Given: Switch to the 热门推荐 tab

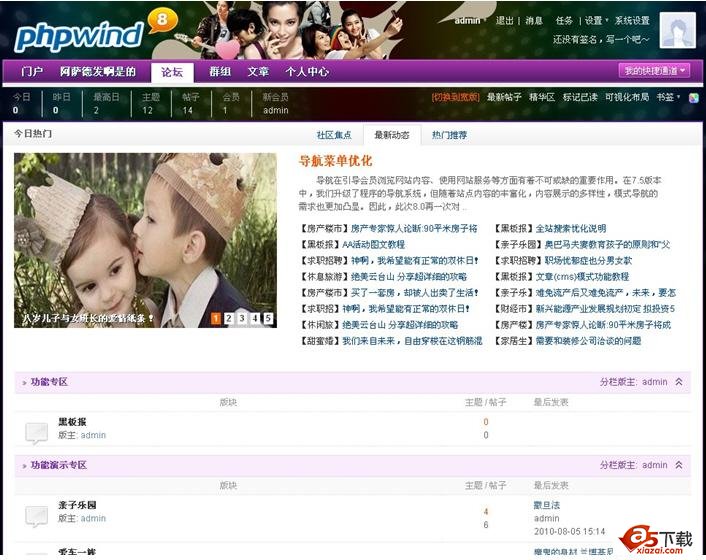Looking at the screenshot, I should tap(449, 135).
